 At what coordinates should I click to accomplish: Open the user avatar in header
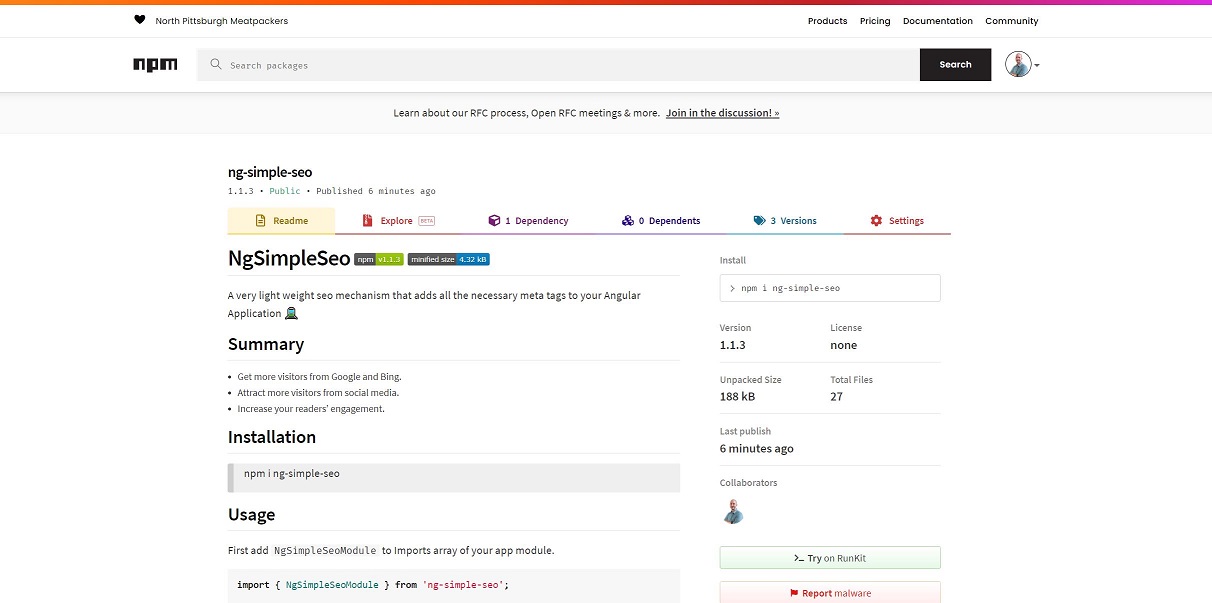pos(1018,65)
